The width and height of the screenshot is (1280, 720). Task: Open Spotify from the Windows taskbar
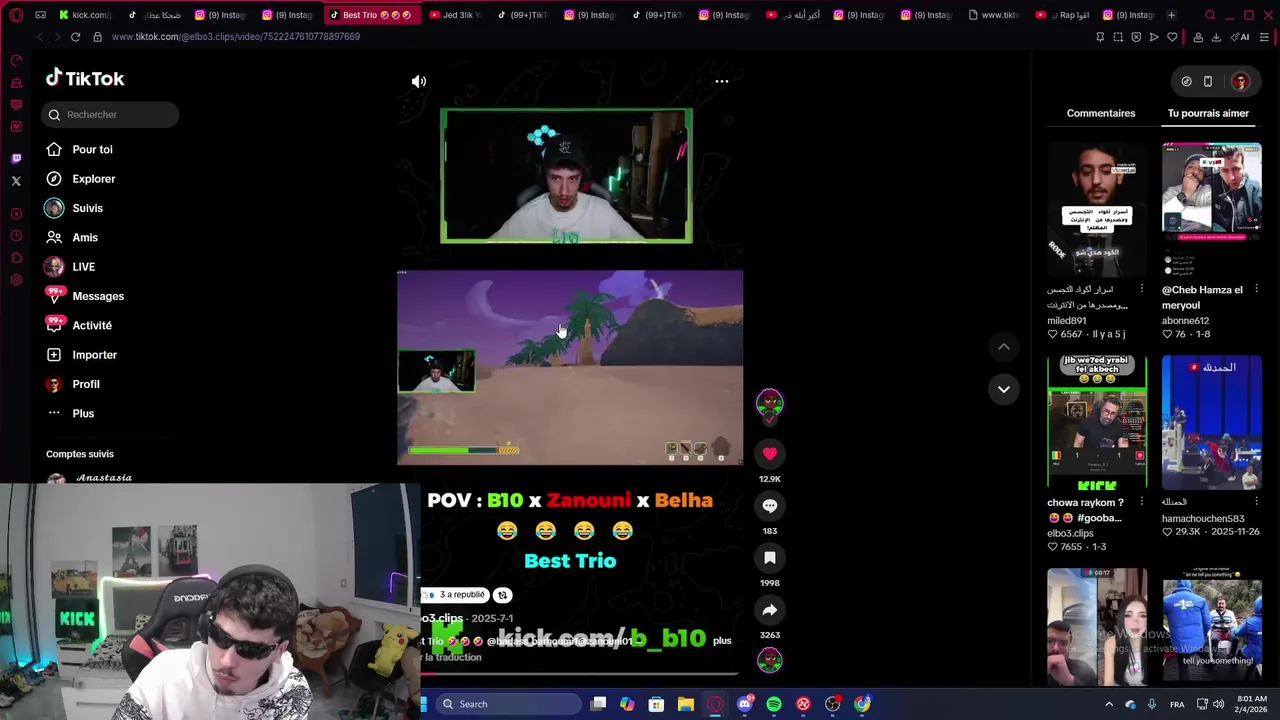tap(774, 704)
